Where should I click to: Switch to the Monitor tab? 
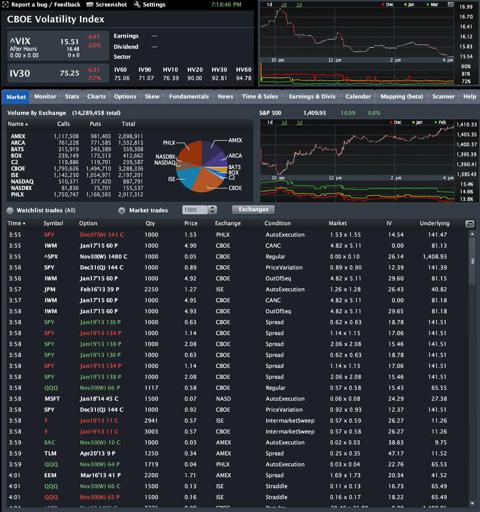tap(45, 96)
